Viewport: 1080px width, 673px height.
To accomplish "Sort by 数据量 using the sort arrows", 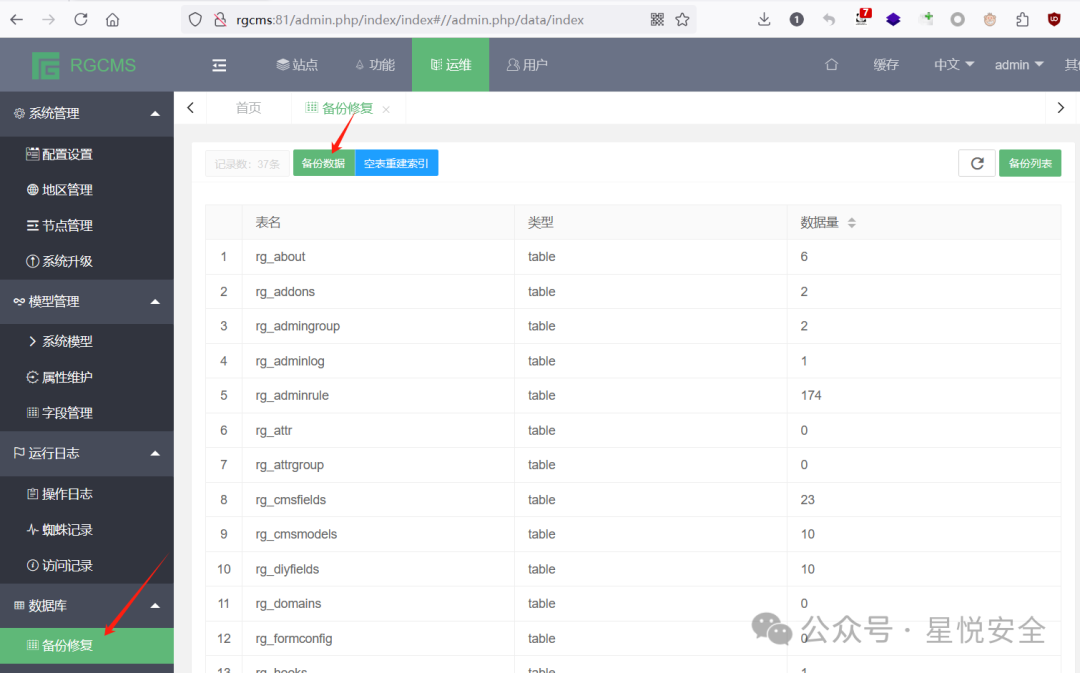I will (851, 222).
